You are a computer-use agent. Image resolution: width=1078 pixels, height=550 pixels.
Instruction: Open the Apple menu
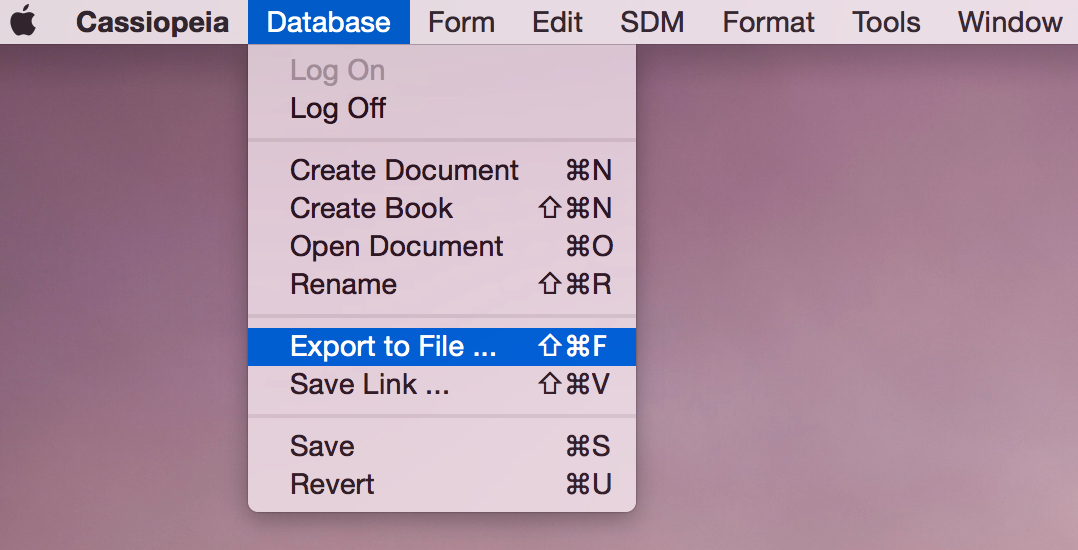[24, 21]
